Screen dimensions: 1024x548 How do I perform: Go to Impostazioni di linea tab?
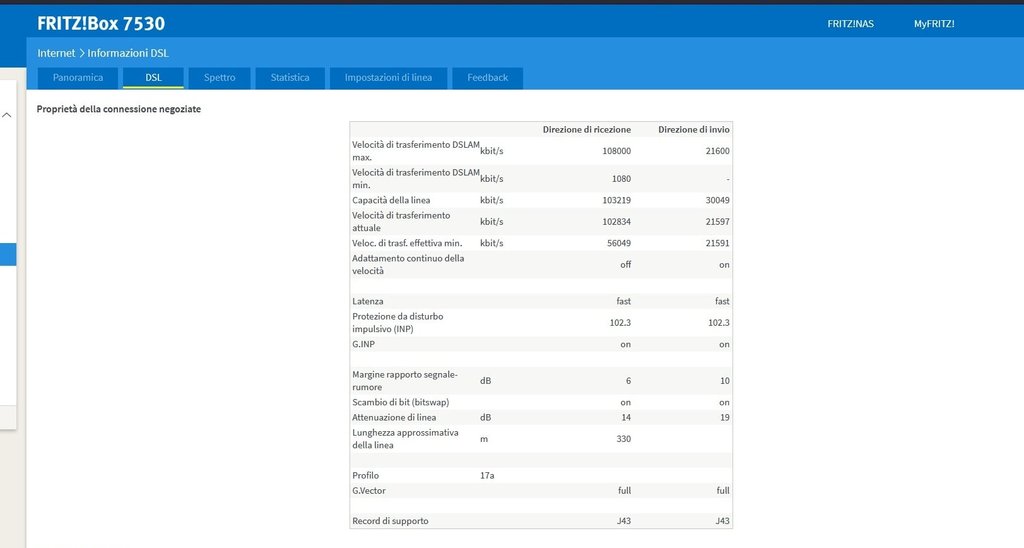[388, 78]
